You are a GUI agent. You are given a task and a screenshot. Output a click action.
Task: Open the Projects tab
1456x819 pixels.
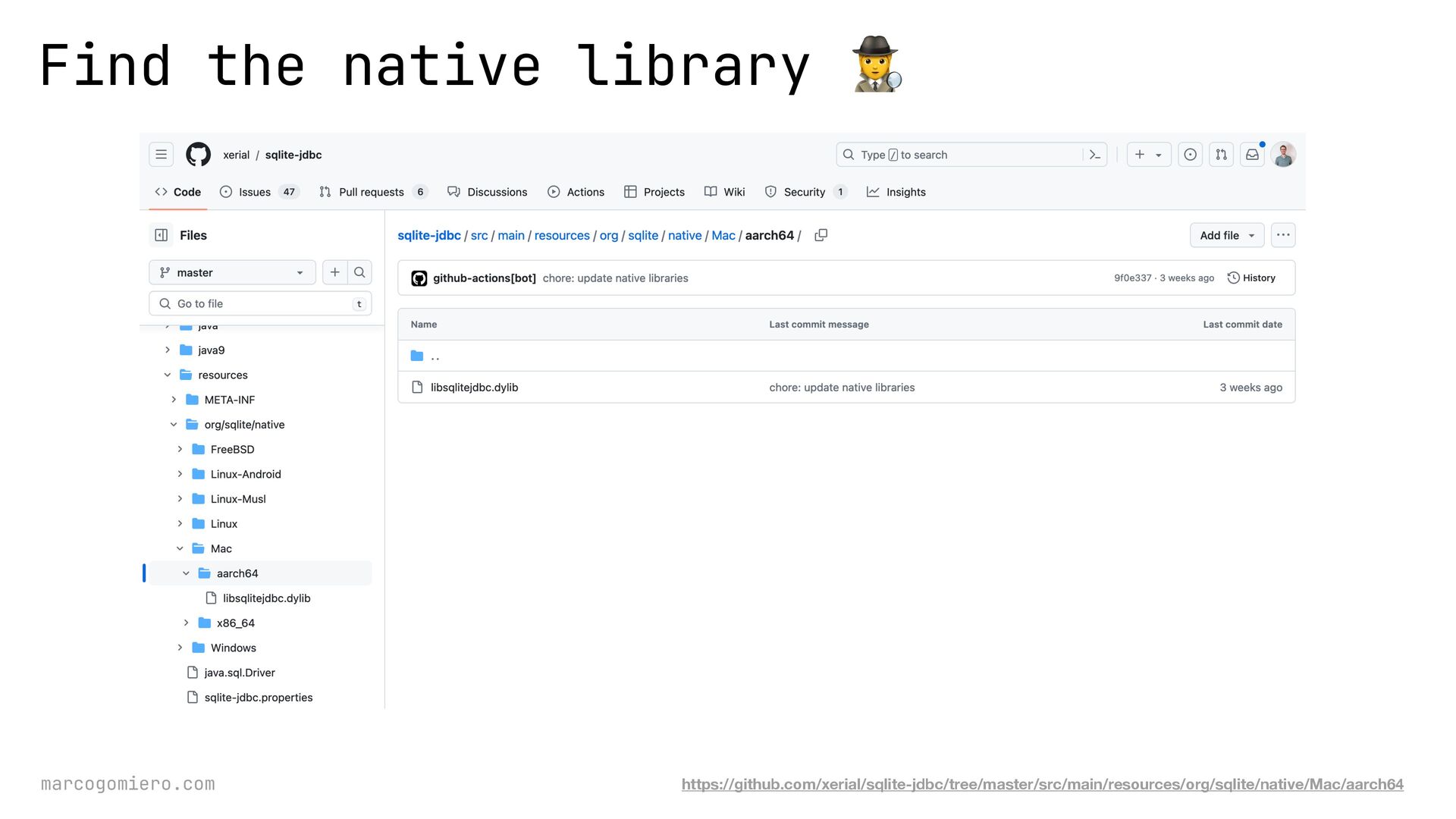coord(654,192)
